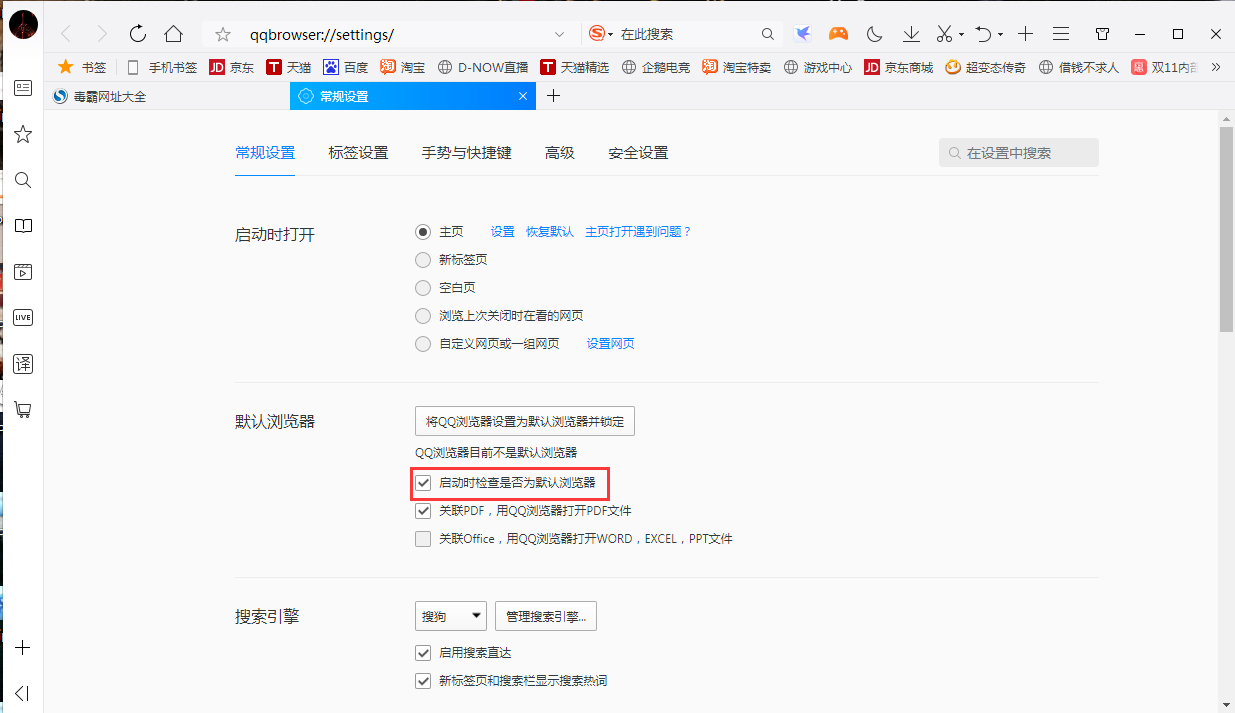Click the 在设置中搜索 search field
Image resolution: width=1235 pixels, height=713 pixels.
1018,152
